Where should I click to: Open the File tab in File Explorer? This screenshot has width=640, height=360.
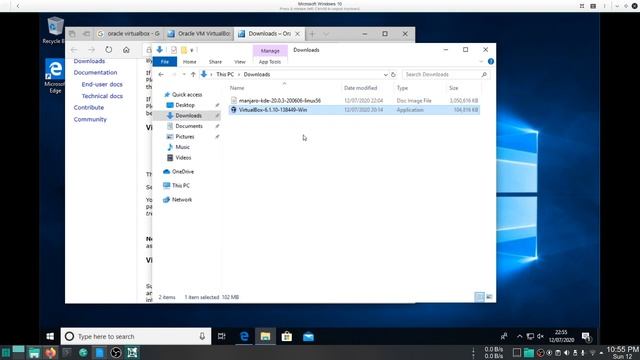[165, 62]
